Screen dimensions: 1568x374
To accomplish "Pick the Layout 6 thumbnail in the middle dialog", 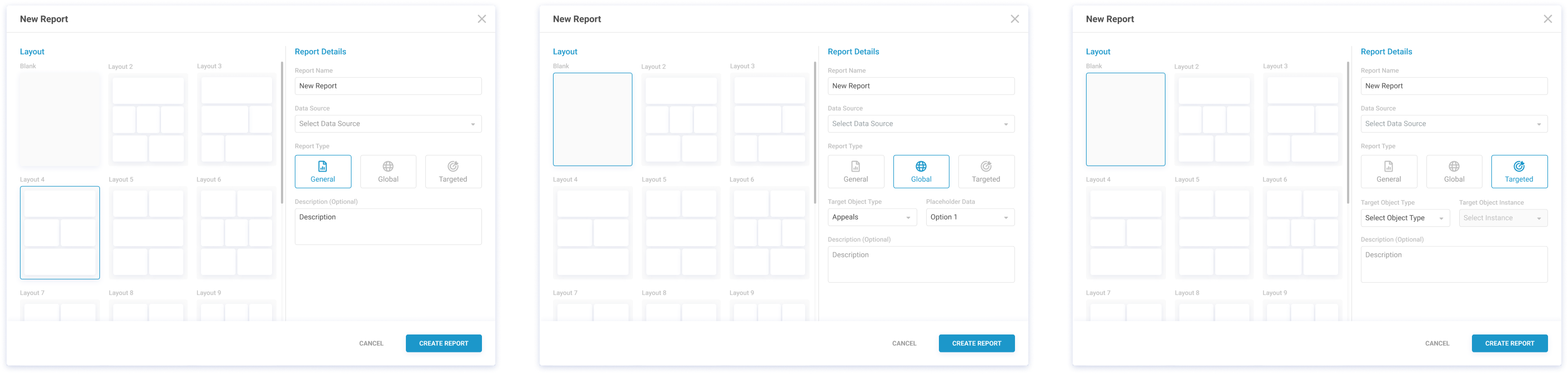I will pos(770,233).
